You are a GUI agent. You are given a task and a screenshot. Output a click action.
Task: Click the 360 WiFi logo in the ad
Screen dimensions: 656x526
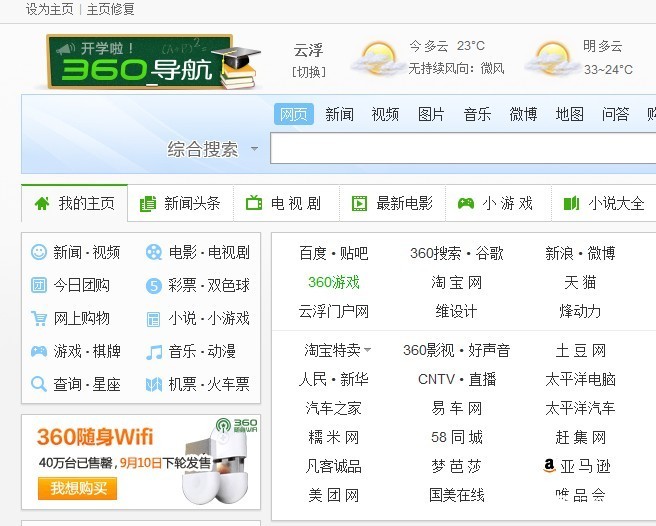click(x=237, y=425)
